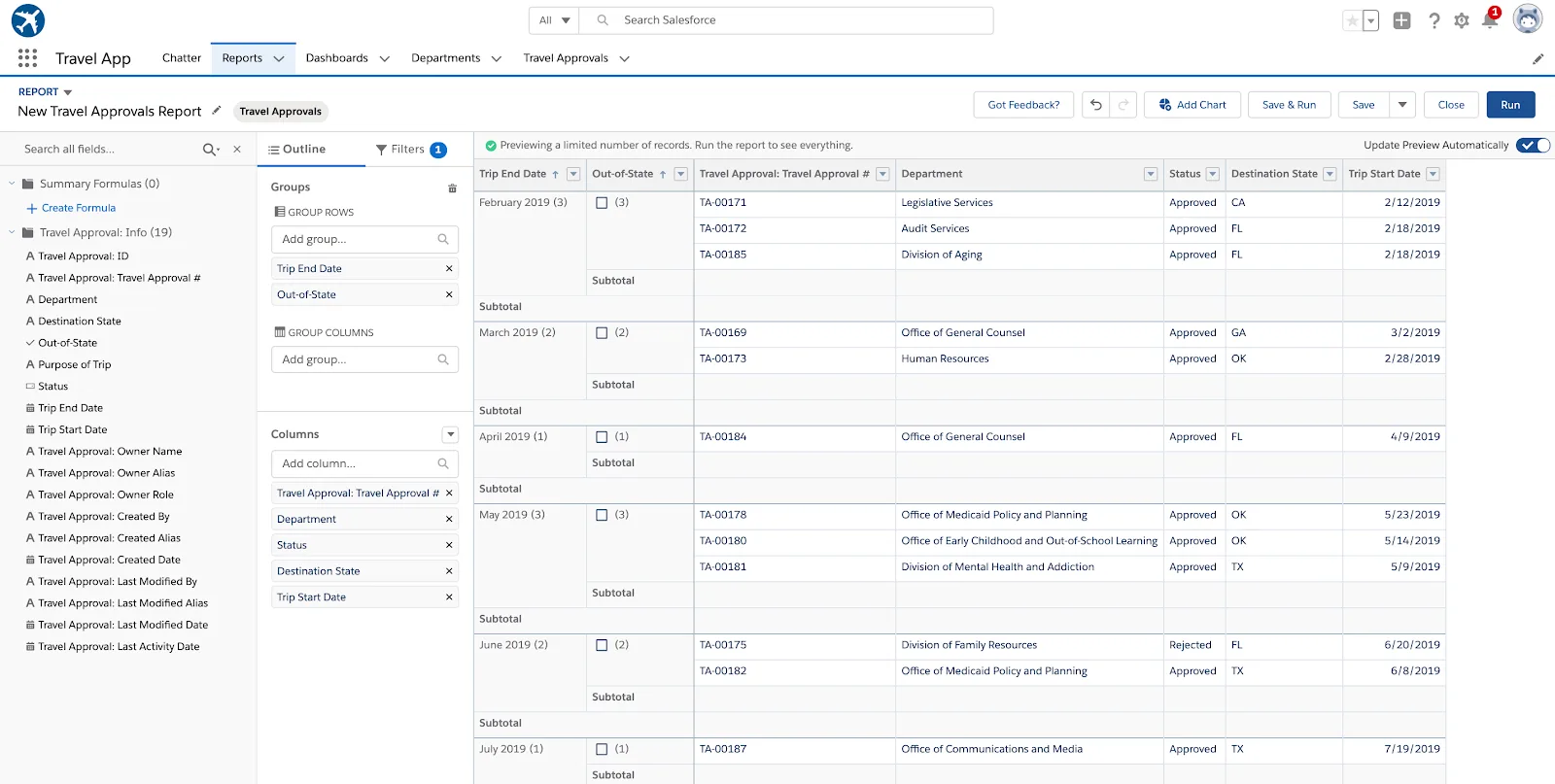This screenshot has height=784, width=1555.
Task: Close the fields panel with X icon
Action: tap(237, 150)
